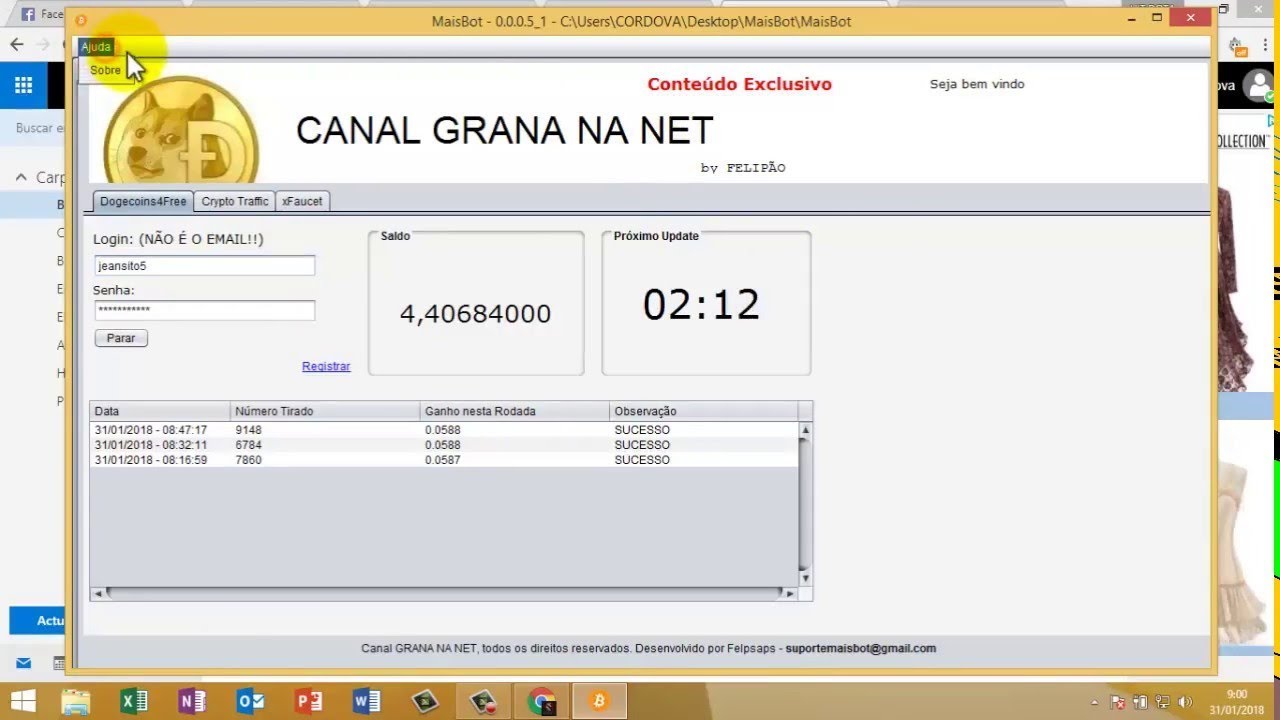1280x720 pixels.
Task: Click the MaisBot title bar icon
Action: 81,20
